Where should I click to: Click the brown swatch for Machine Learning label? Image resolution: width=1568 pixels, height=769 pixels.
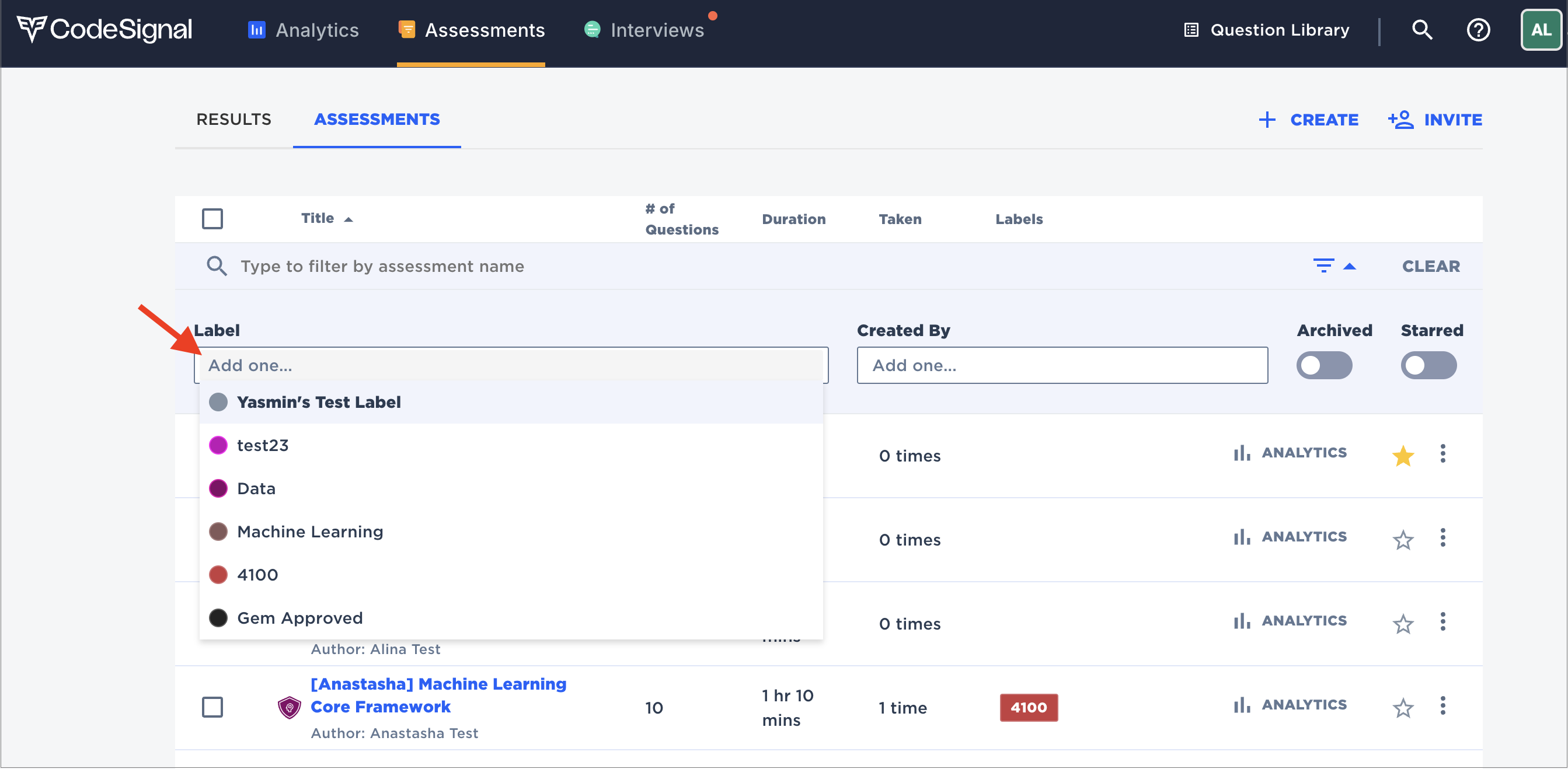click(218, 531)
